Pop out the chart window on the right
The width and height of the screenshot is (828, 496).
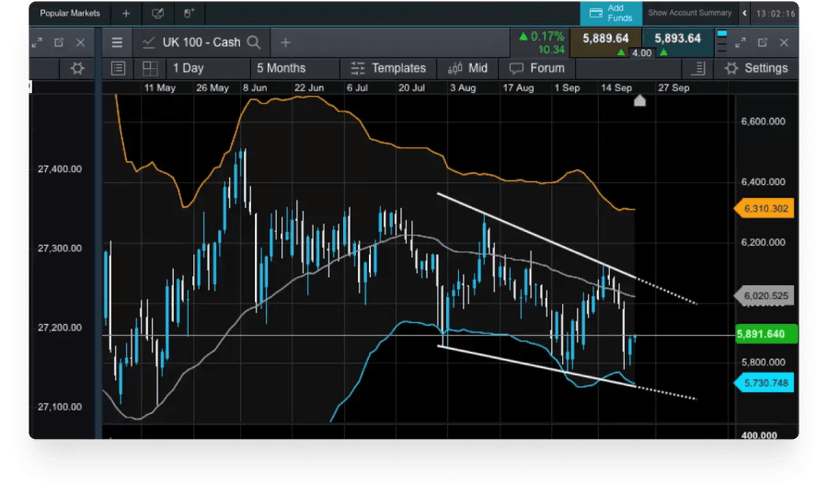coord(760,42)
